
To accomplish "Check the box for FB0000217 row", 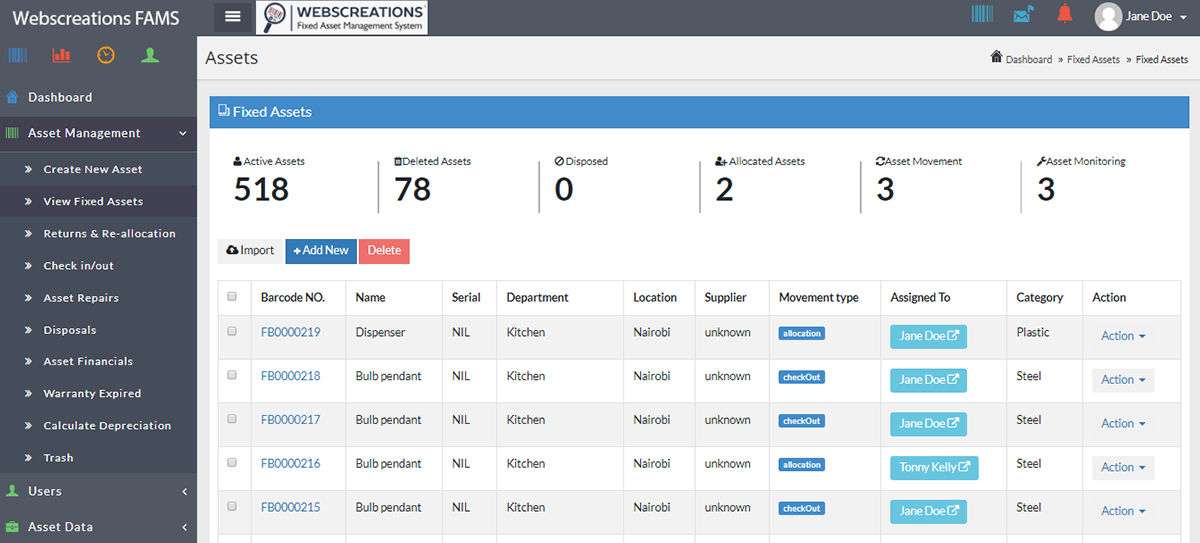I will coord(232,419).
